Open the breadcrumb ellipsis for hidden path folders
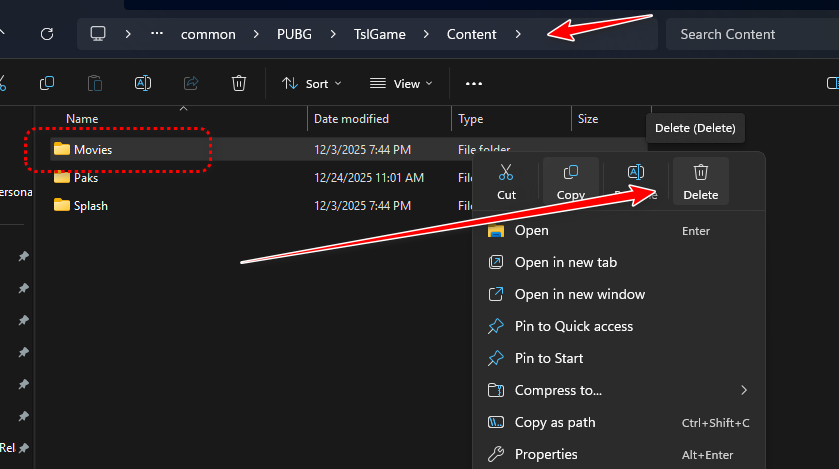 tap(157, 34)
